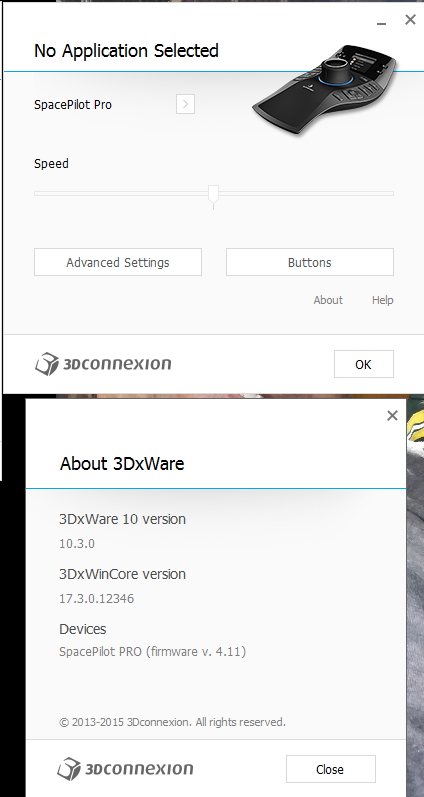Open the Buttons configuration
Image resolution: width=424 pixels, height=797 pixels.
[310, 262]
